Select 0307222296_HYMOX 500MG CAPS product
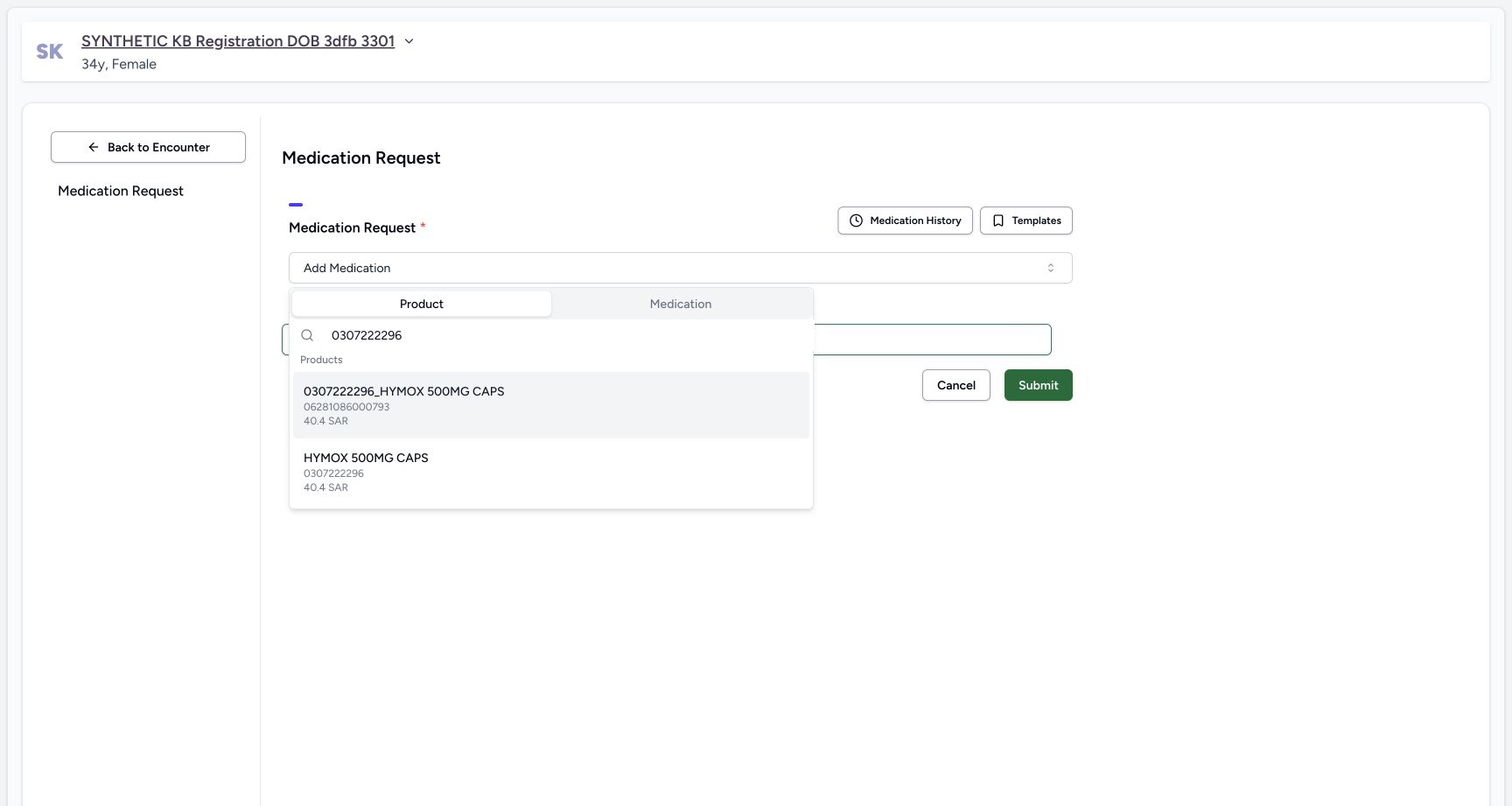This screenshot has height=806, width=1512. point(551,405)
